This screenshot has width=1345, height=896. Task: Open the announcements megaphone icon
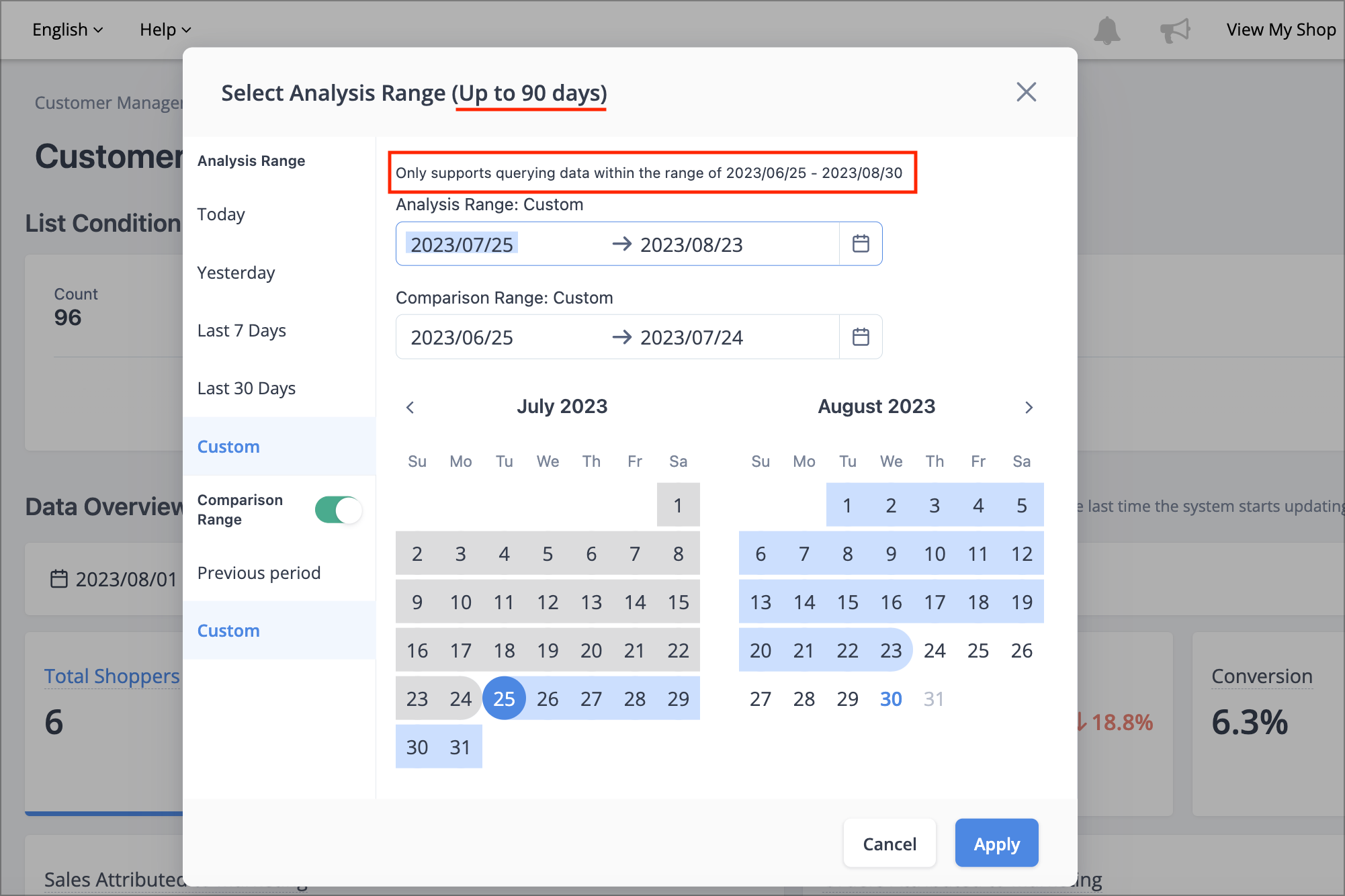pyautogui.click(x=1175, y=30)
